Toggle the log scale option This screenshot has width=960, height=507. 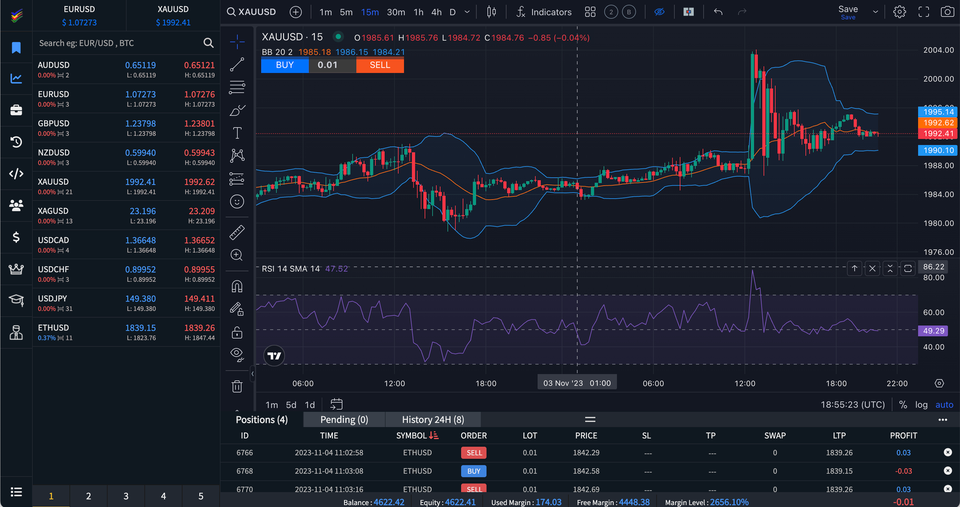point(921,405)
